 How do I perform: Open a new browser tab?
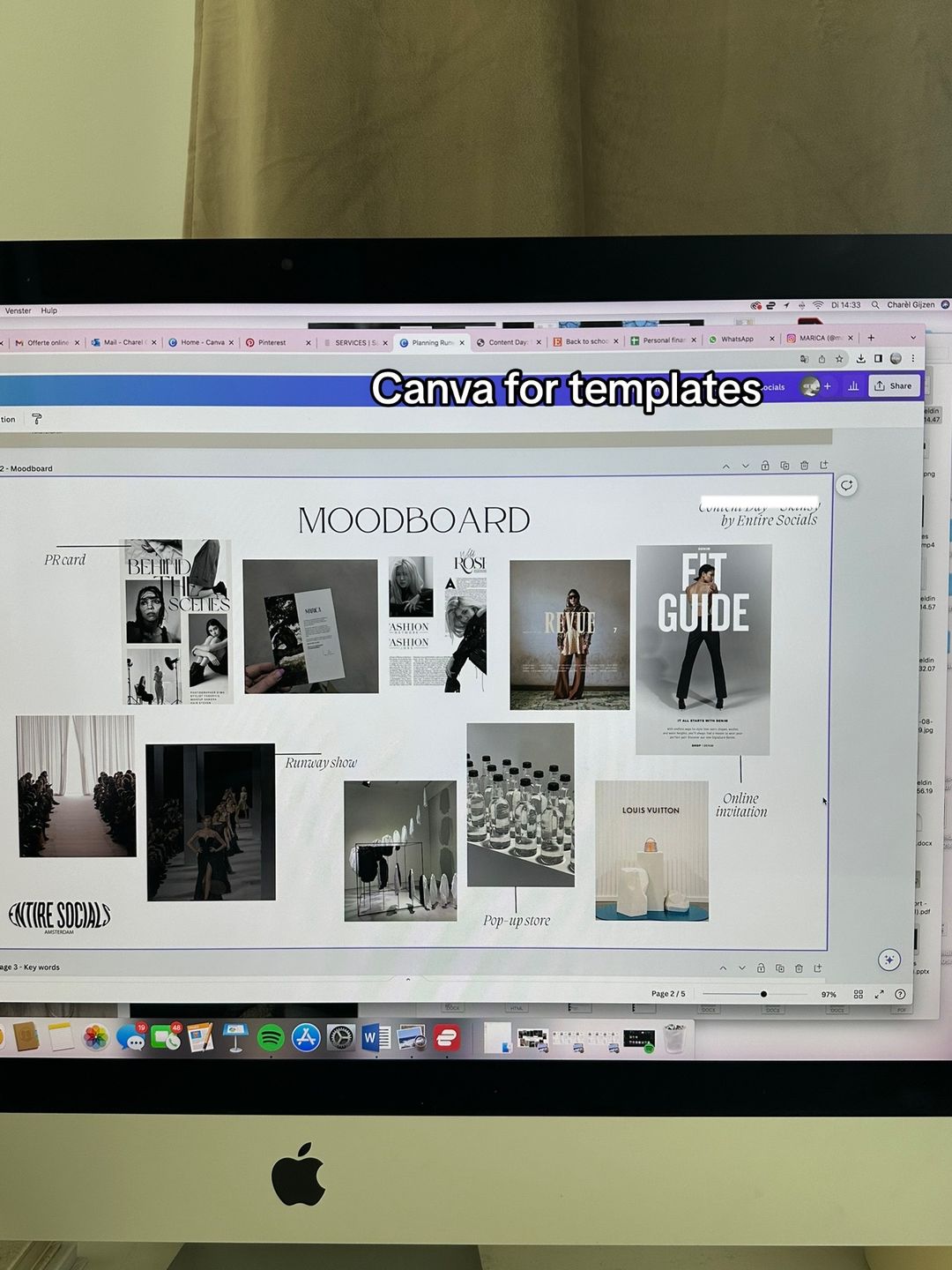871,337
